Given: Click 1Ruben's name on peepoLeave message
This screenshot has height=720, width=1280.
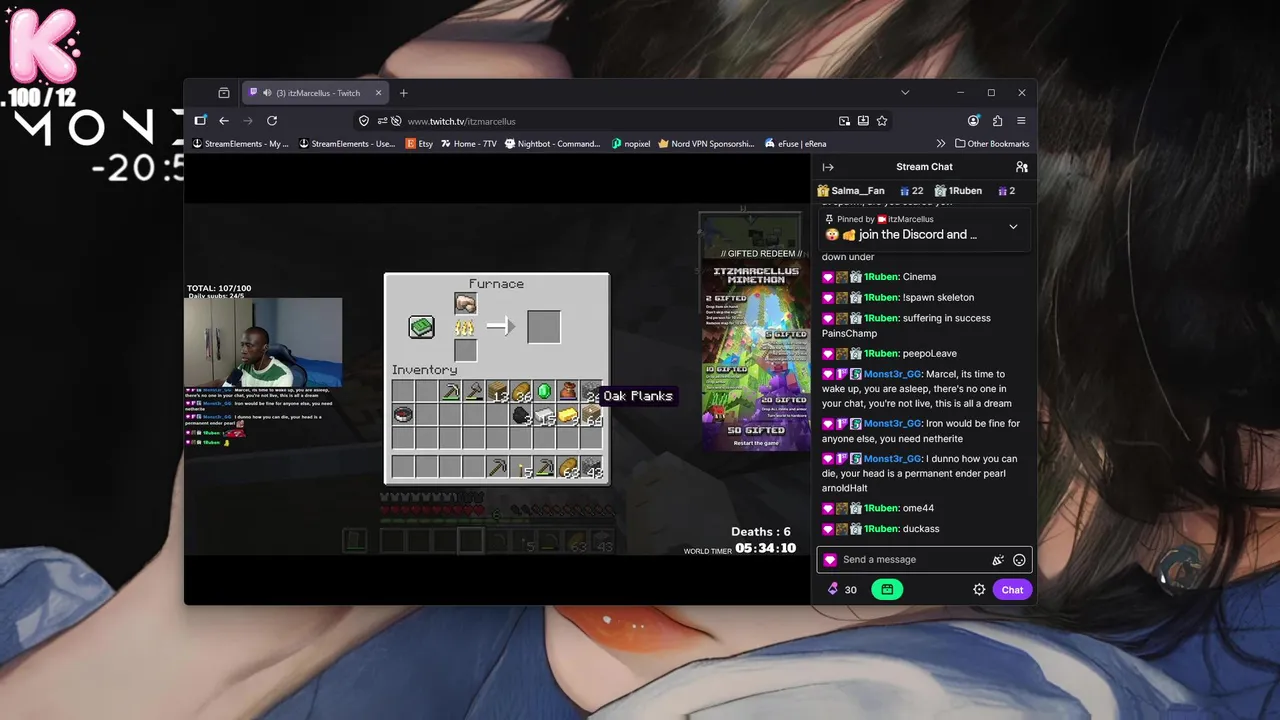Looking at the screenshot, I should coord(881,354).
